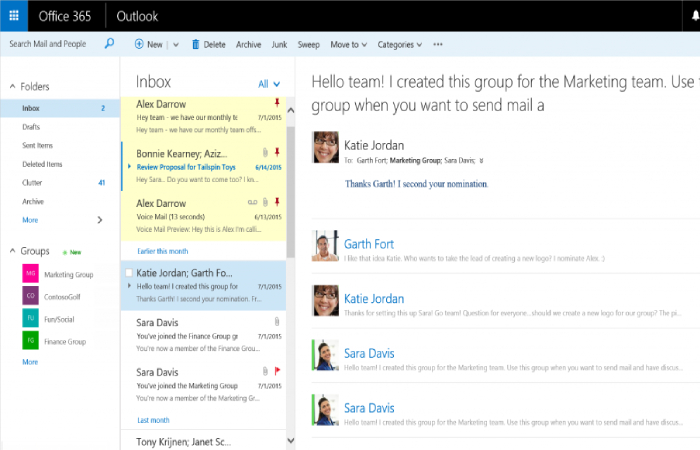Screen dimensions: 700x450
Task: Click the More link under Groups
Action: pos(30,362)
